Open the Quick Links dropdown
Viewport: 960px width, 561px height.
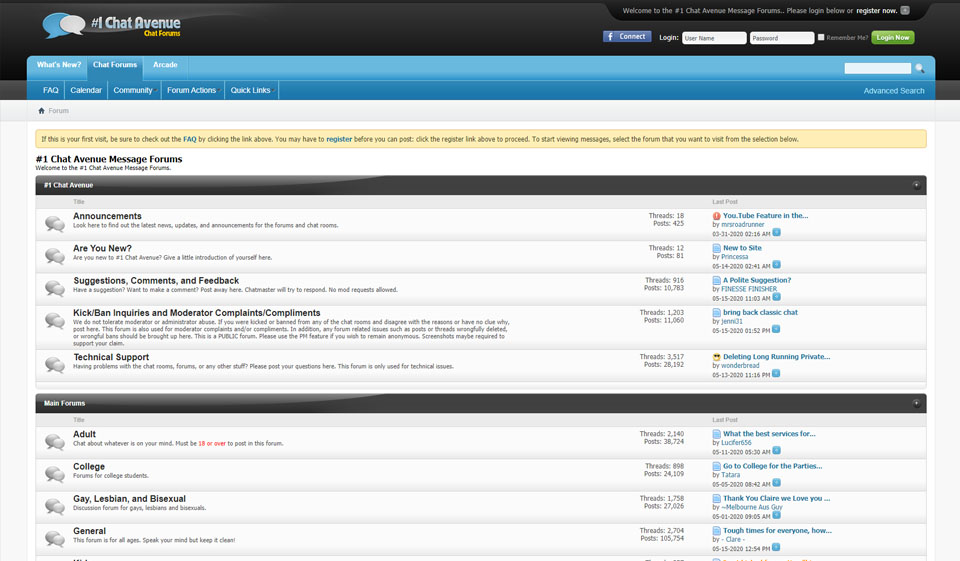click(251, 90)
